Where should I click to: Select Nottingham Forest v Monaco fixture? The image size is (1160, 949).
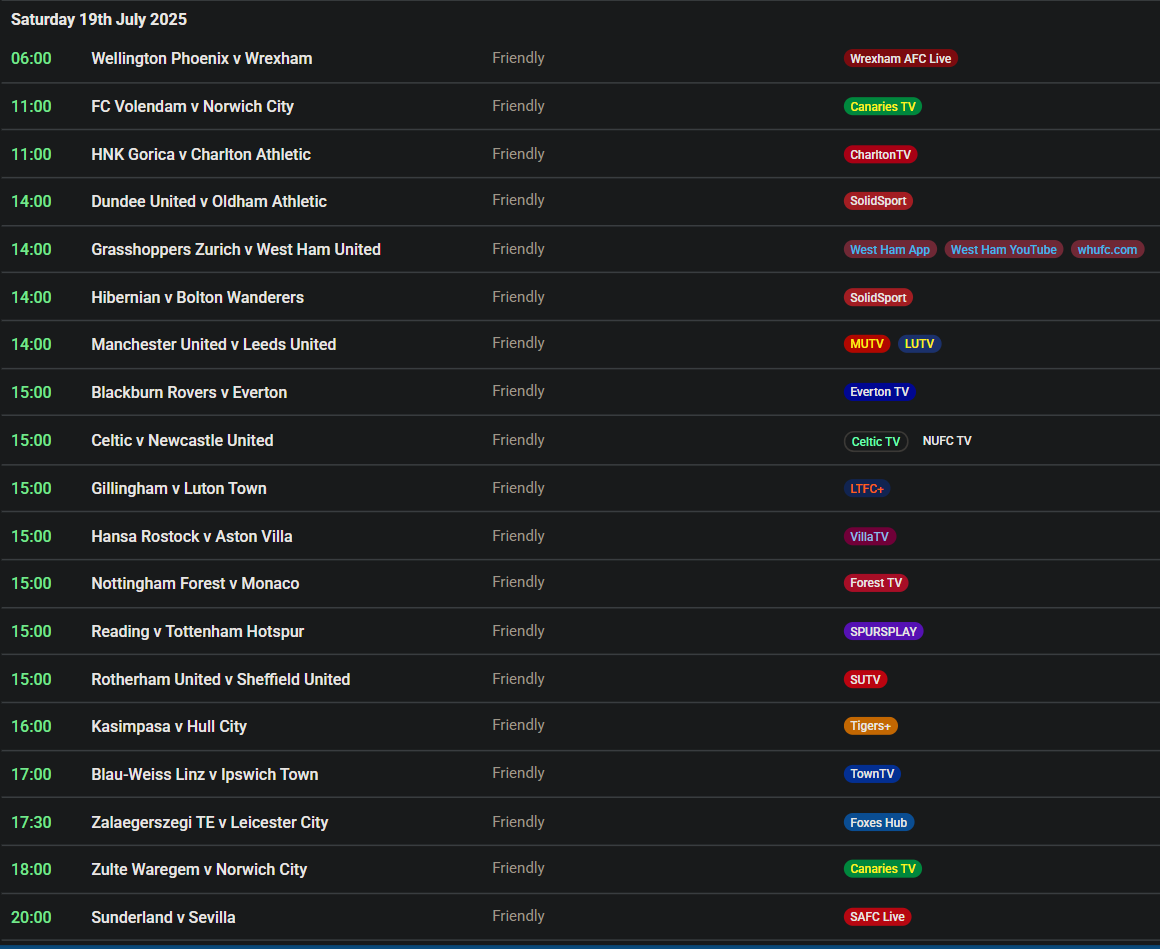195,584
